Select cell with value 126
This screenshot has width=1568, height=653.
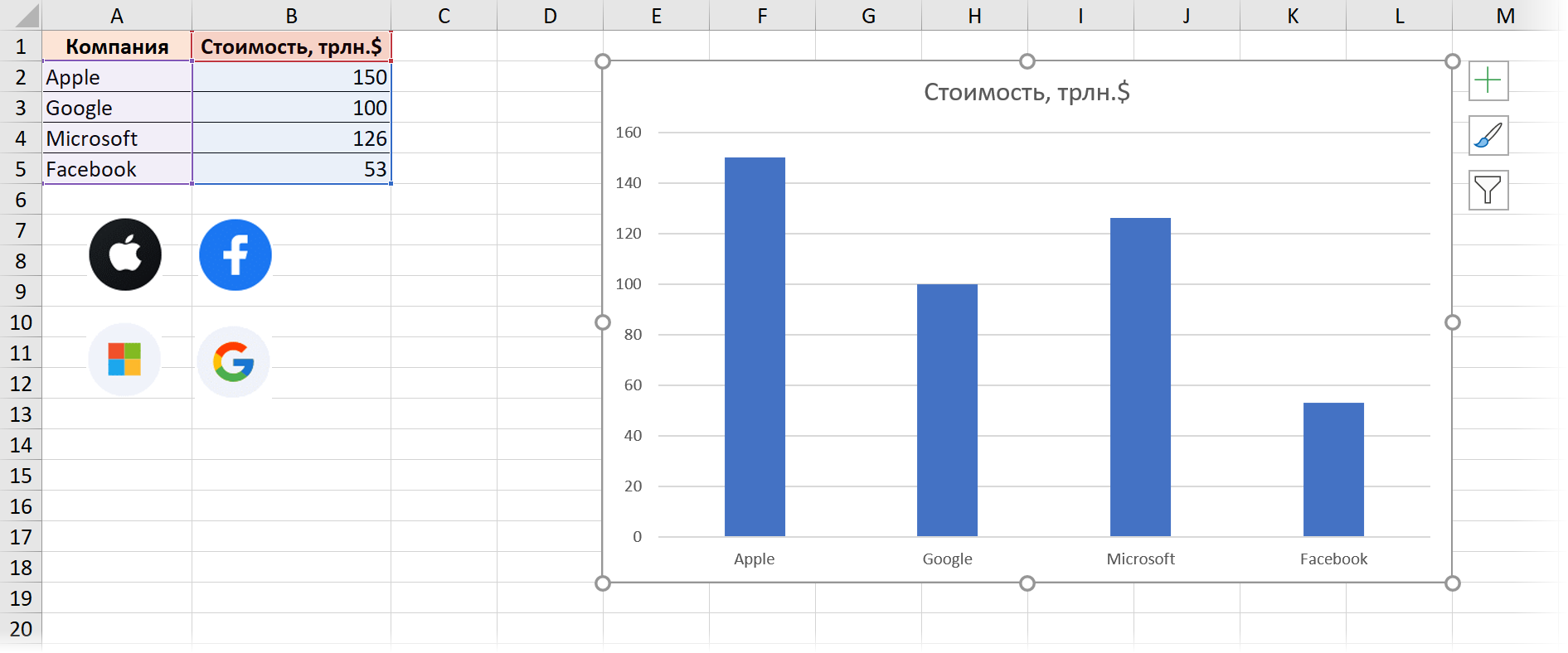292,138
